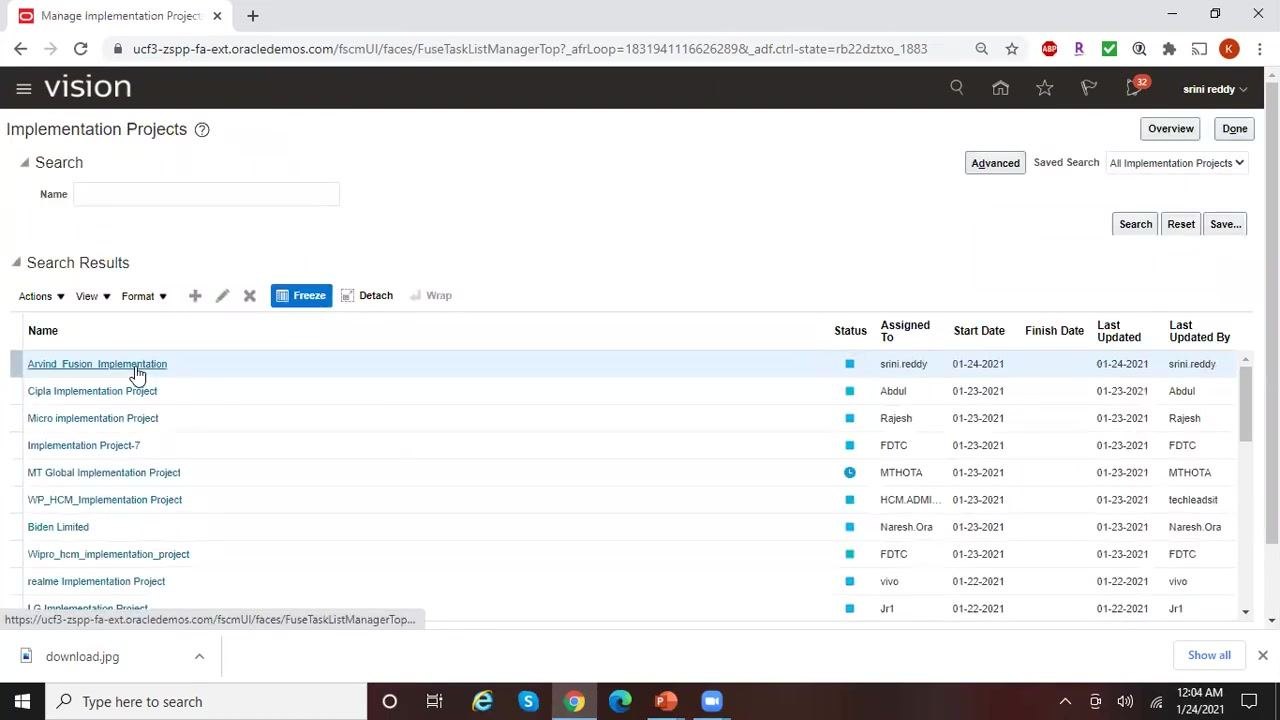
Task: Go to Home via house icon
Action: (1001, 88)
